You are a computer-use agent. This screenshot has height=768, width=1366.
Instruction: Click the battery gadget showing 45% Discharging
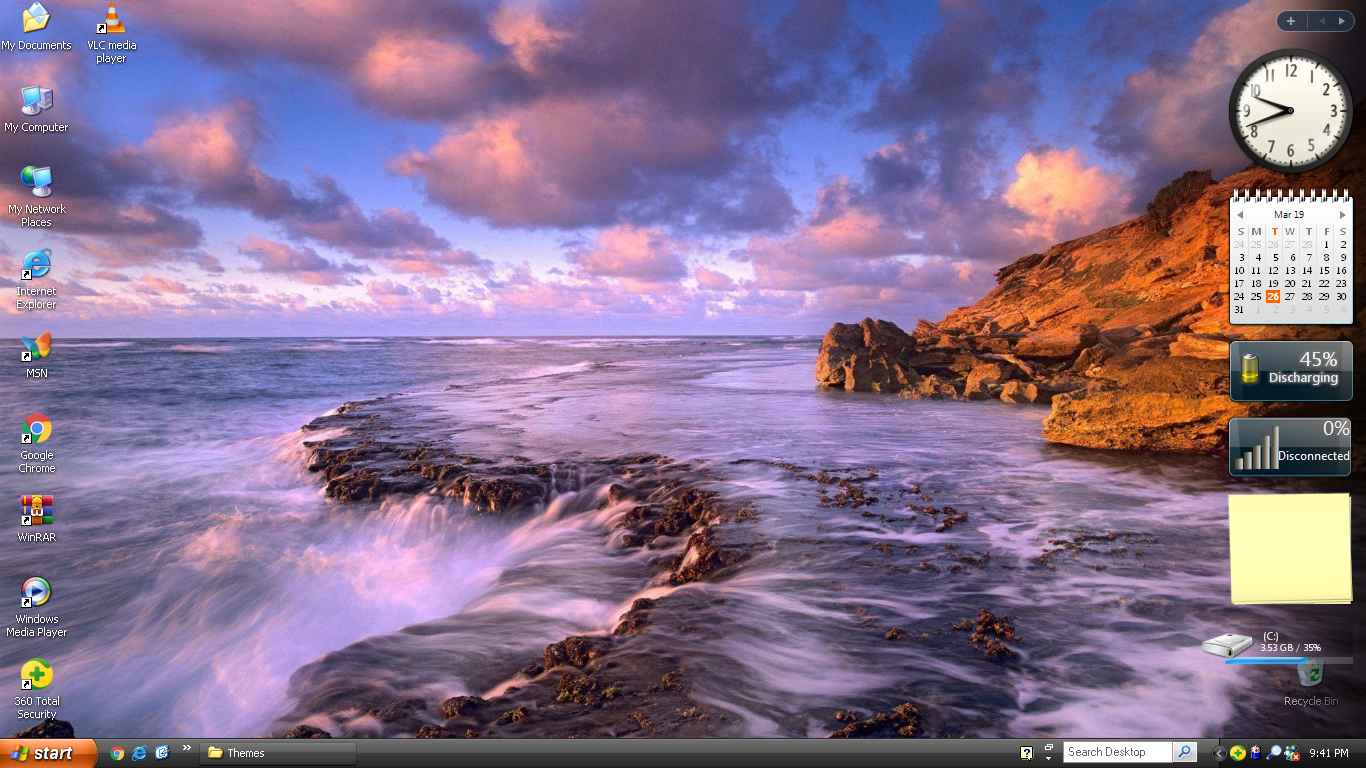tap(1290, 371)
